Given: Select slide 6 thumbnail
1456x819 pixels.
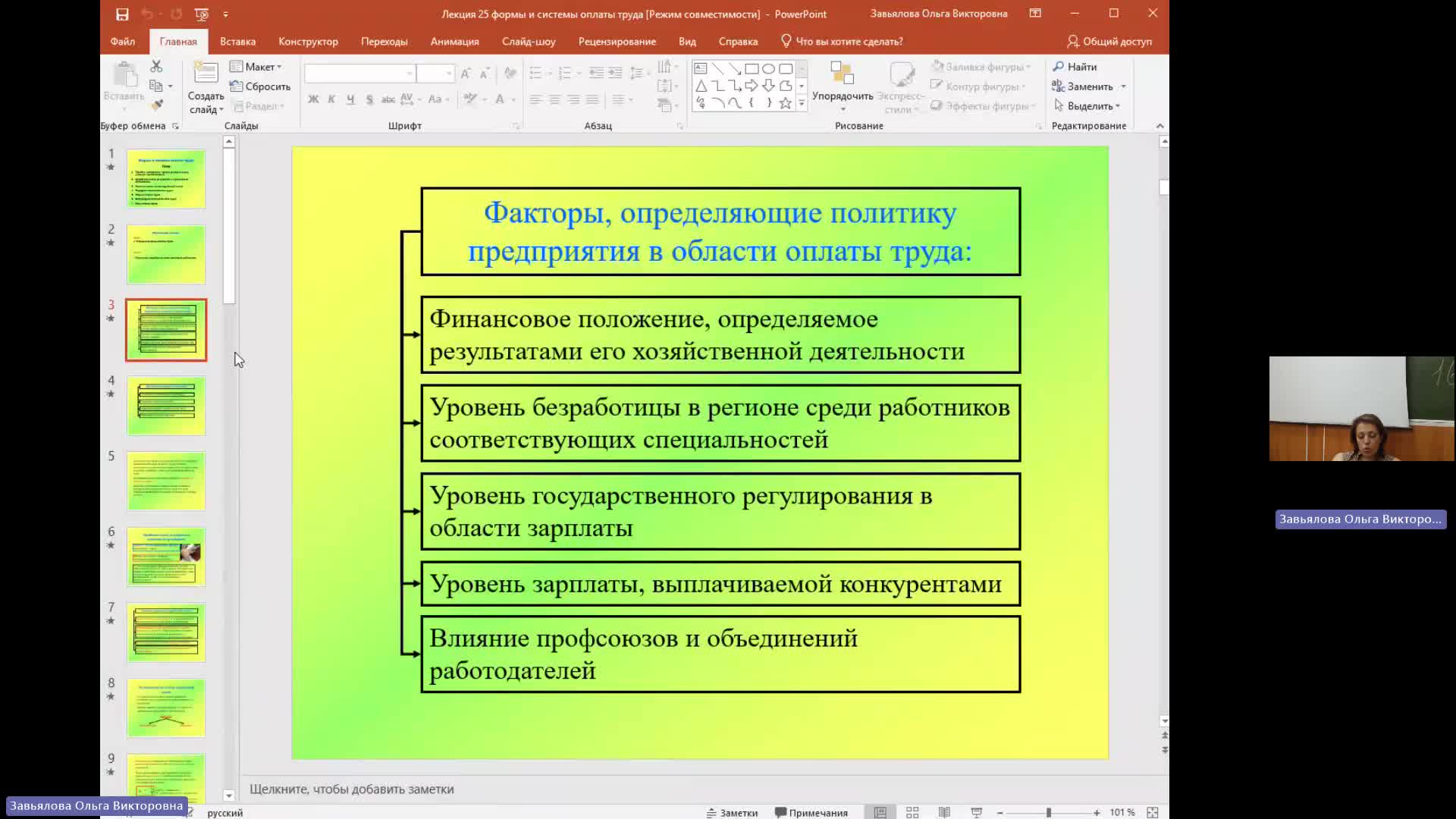Looking at the screenshot, I should (166, 557).
